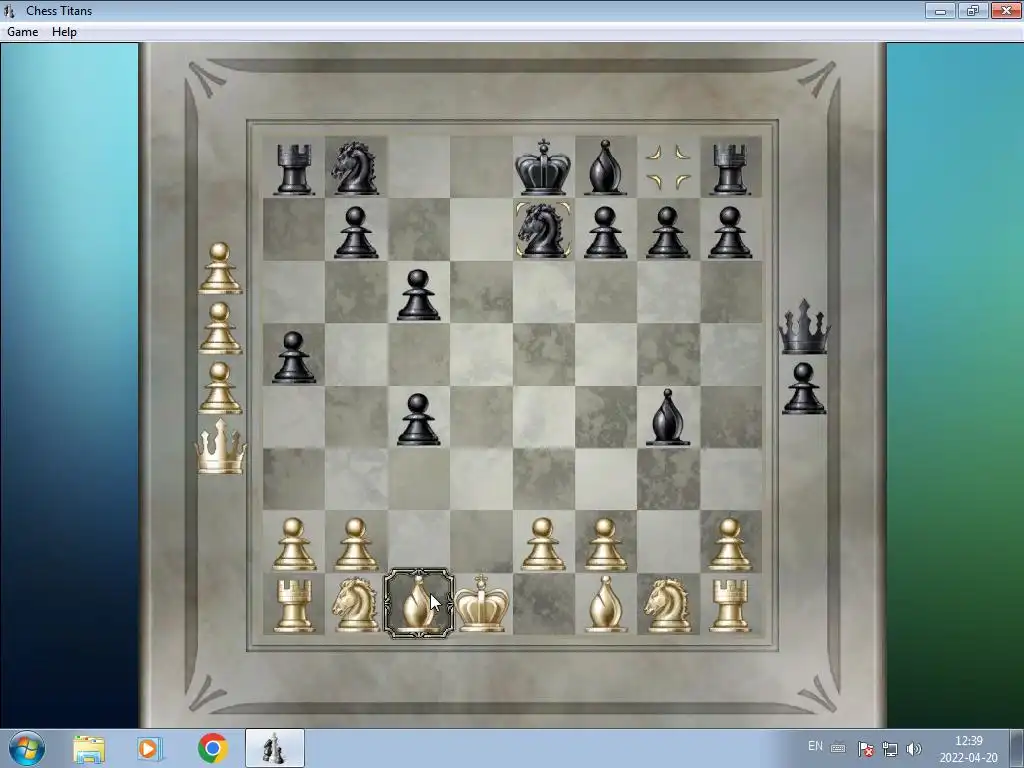Viewport: 1024px width, 768px height.
Task: Select the black rook on a8
Action: [293, 169]
